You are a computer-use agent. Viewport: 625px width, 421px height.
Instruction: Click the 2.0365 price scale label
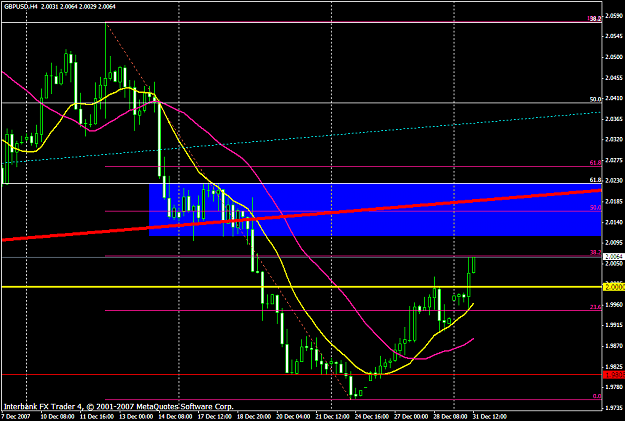[x=614, y=119]
